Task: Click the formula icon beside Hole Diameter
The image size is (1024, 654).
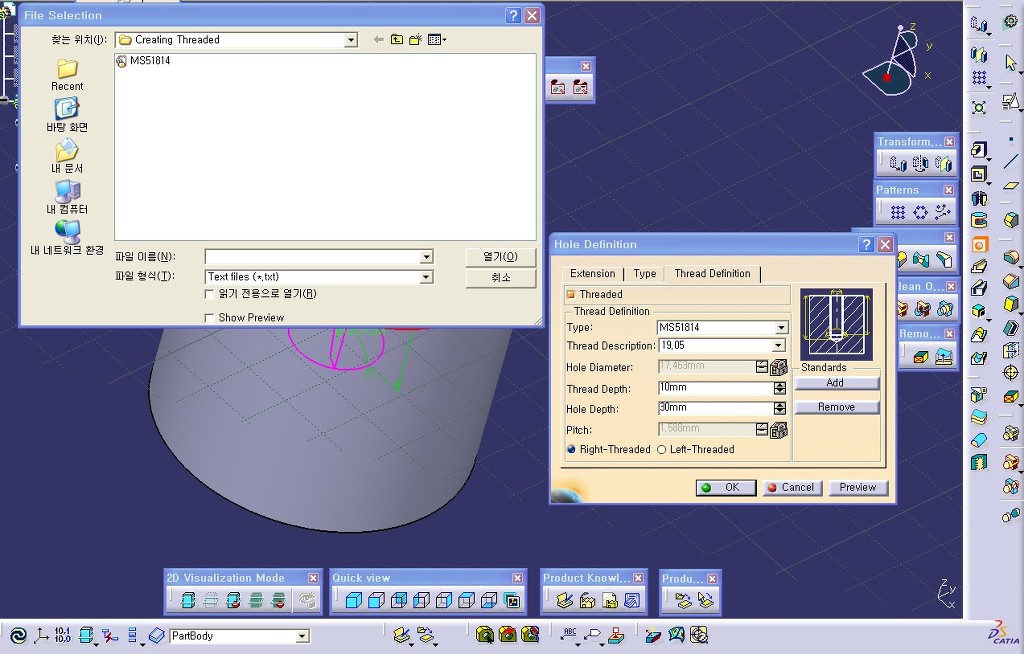Action: pyautogui.click(x=779, y=367)
